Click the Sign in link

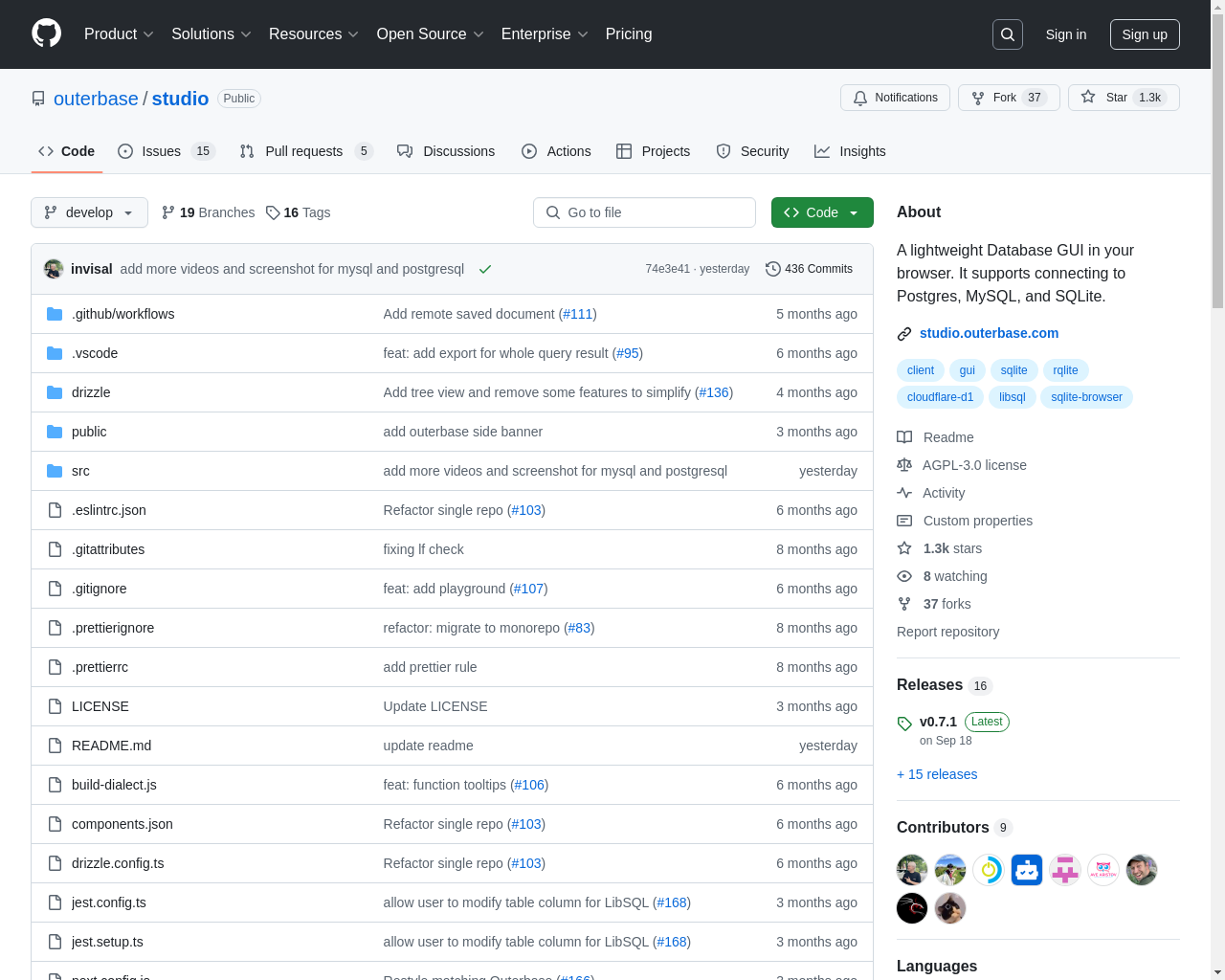tap(1066, 34)
